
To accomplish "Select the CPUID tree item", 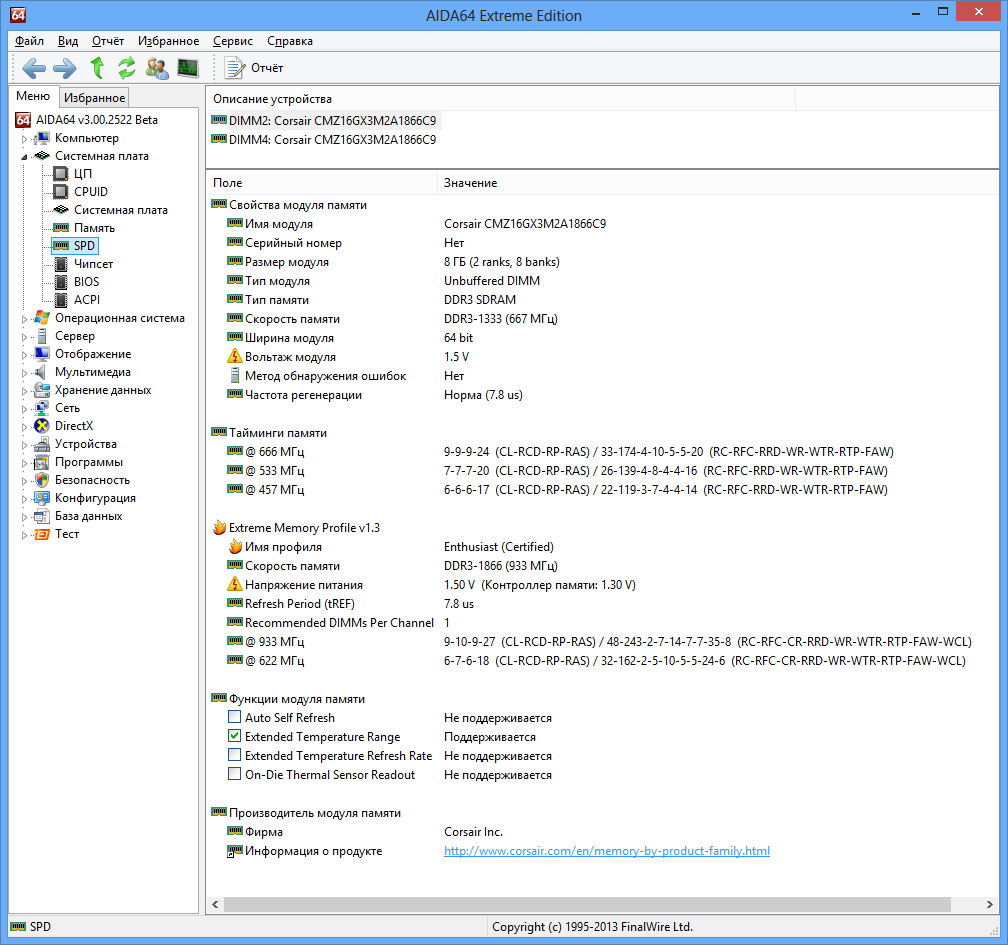I will [x=91, y=192].
